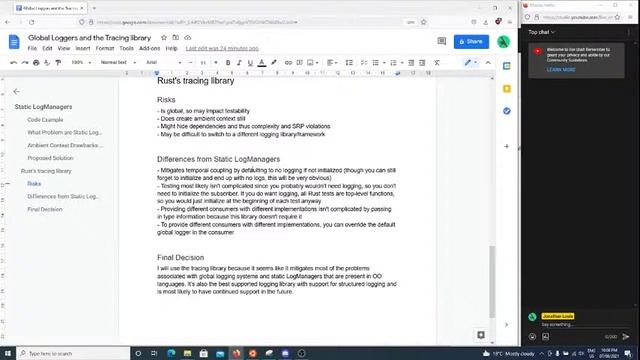Viewport: 640px width, 360px height.
Task: Star the document title
Action: click(x=164, y=38)
